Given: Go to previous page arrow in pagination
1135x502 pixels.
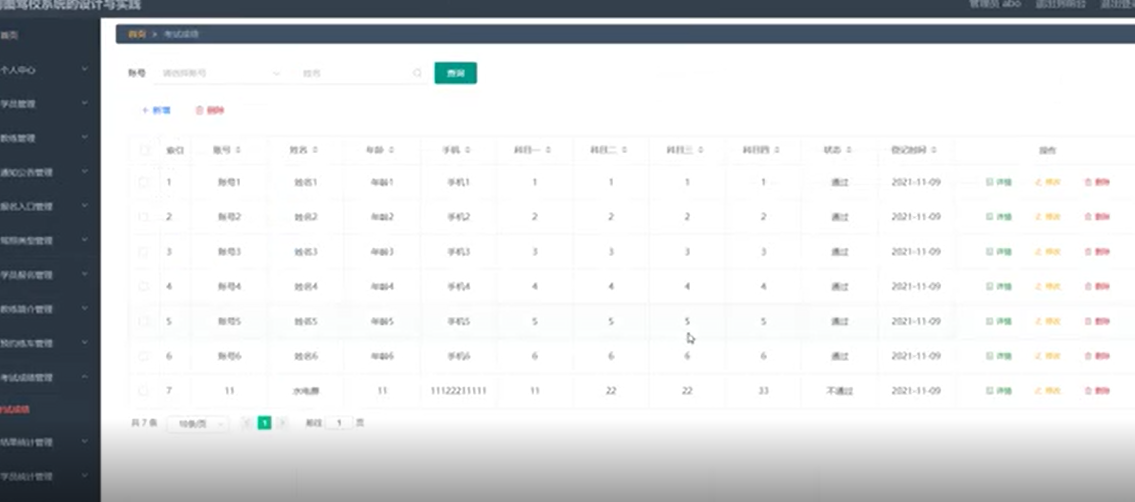Looking at the screenshot, I should [x=246, y=423].
